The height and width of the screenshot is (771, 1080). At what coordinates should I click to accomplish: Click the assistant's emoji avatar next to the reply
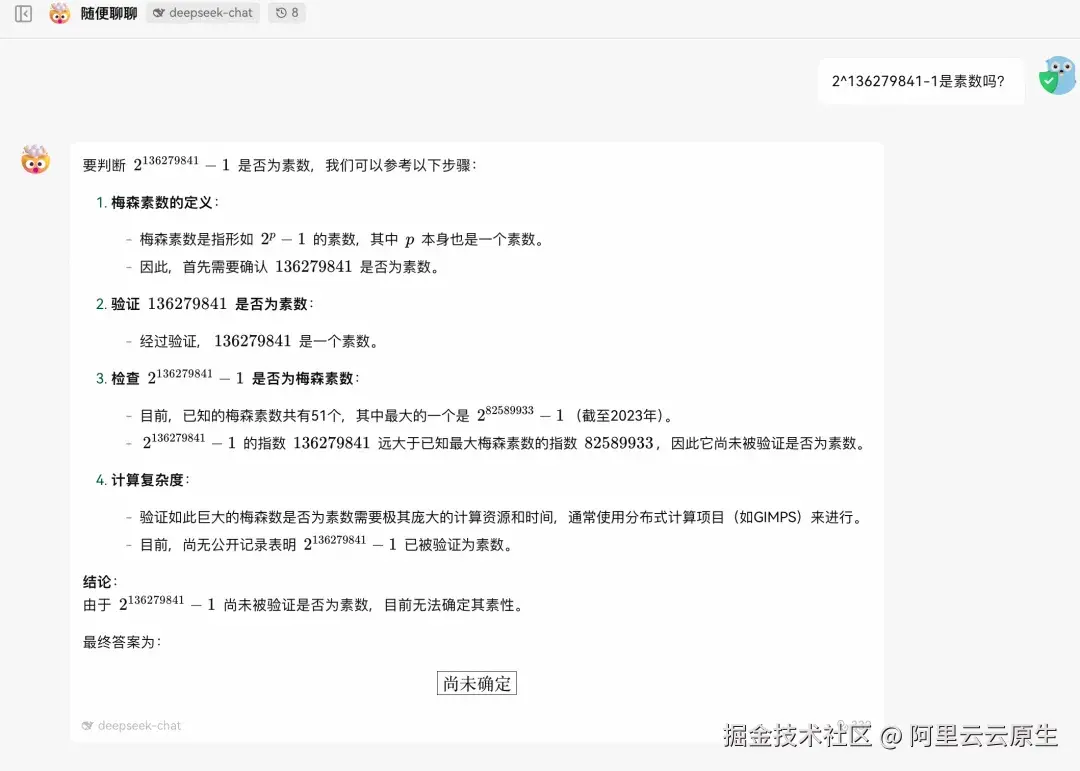tap(34, 160)
